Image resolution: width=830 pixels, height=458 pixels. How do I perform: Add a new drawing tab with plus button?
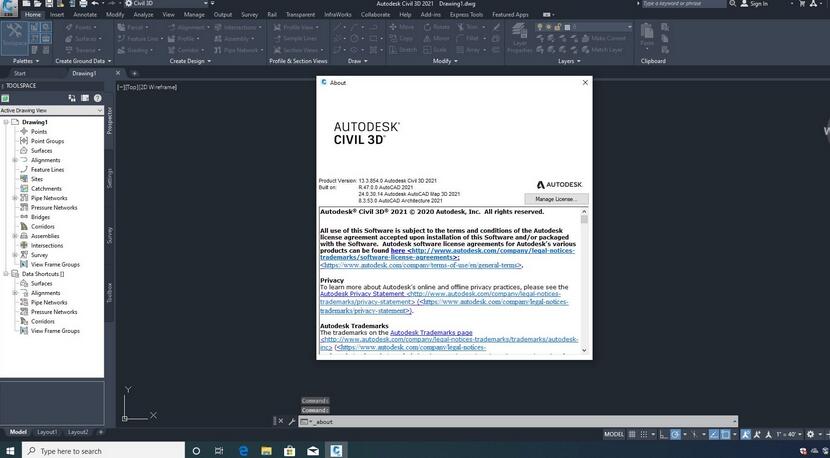pyautogui.click(x=134, y=73)
